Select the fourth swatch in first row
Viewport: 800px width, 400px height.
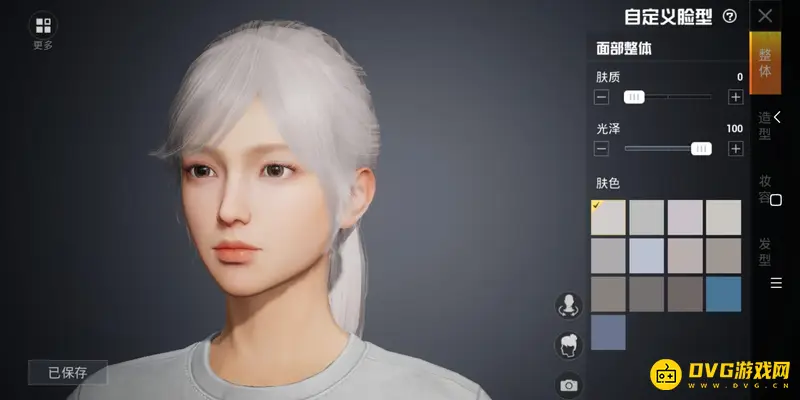coord(723,217)
